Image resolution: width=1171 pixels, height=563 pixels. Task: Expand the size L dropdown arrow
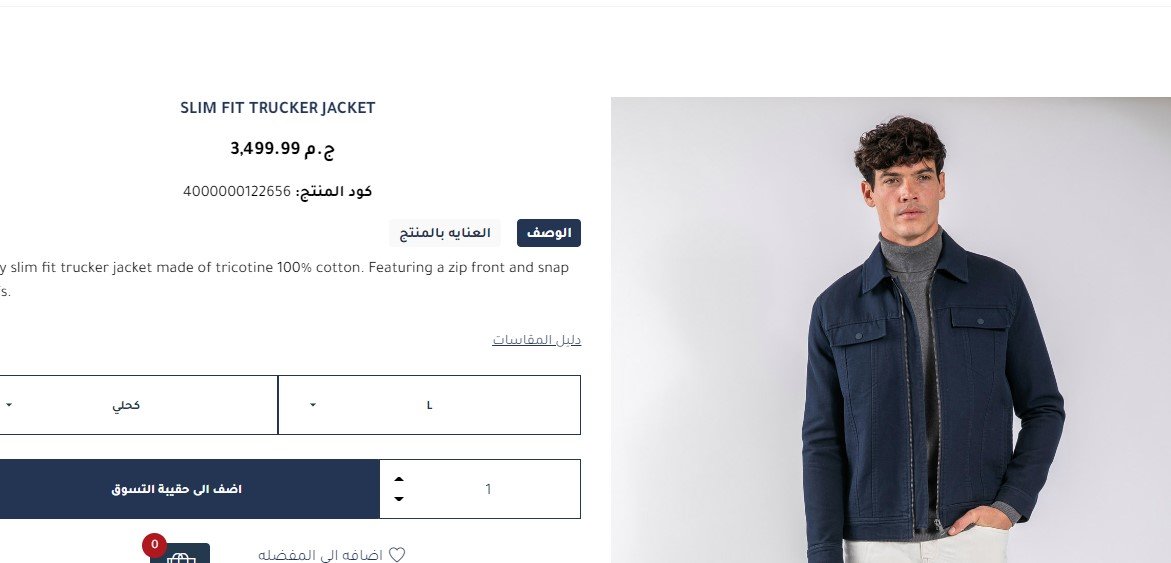click(313, 405)
